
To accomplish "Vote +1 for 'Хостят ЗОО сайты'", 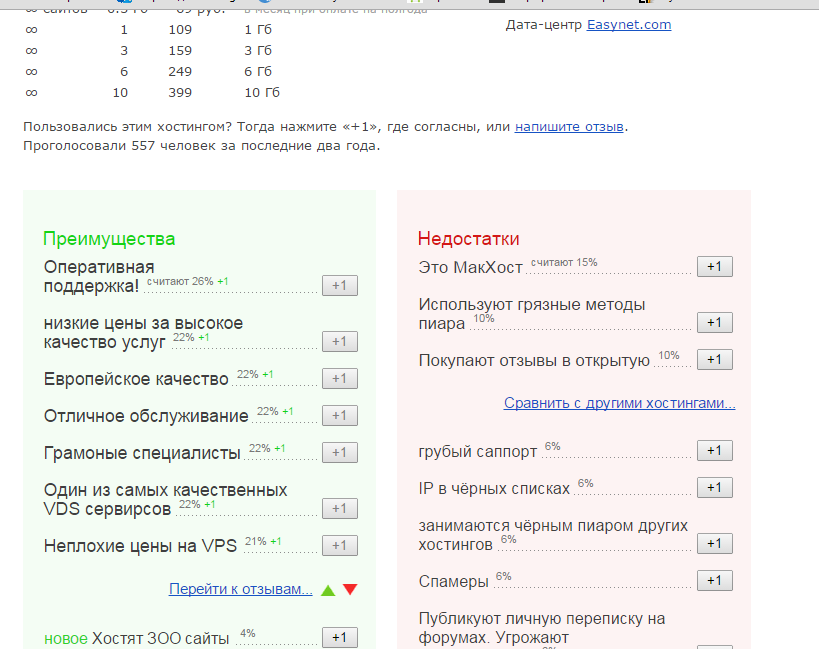I will pos(340,638).
